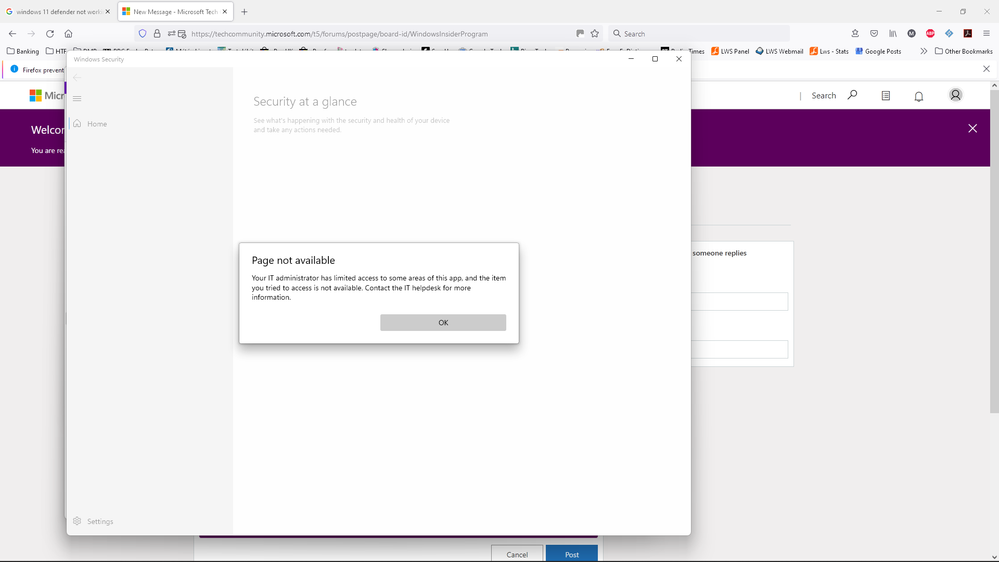The width and height of the screenshot is (999, 562).
Task: Click Search on the Microsoft Tech Community header
Action: (834, 96)
